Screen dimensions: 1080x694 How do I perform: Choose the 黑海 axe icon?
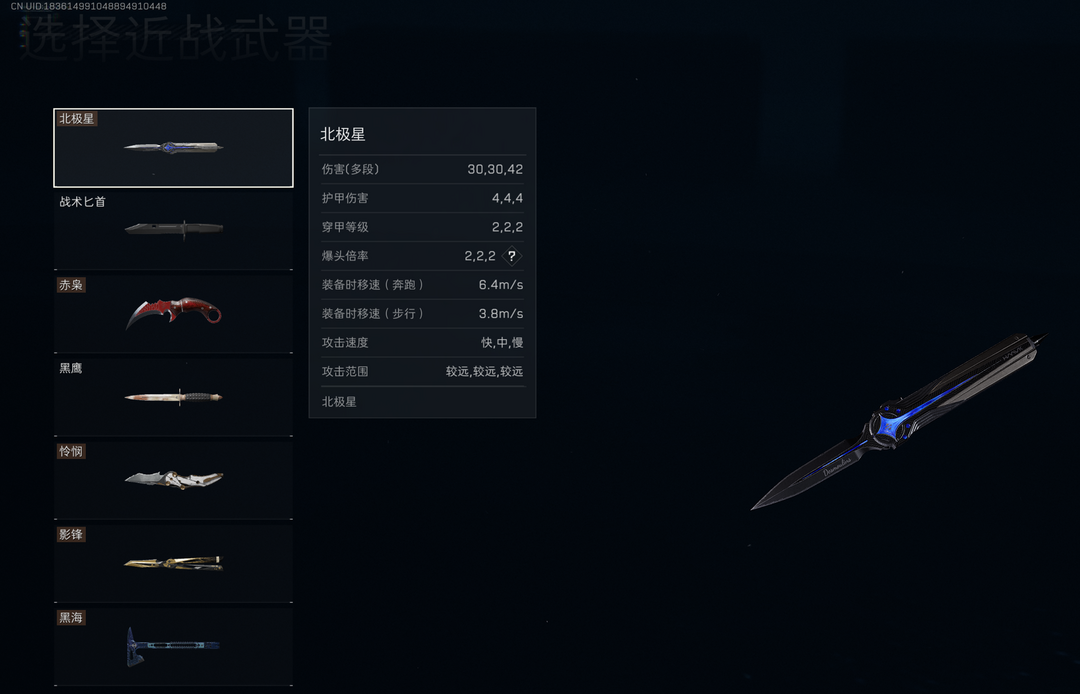[172, 646]
